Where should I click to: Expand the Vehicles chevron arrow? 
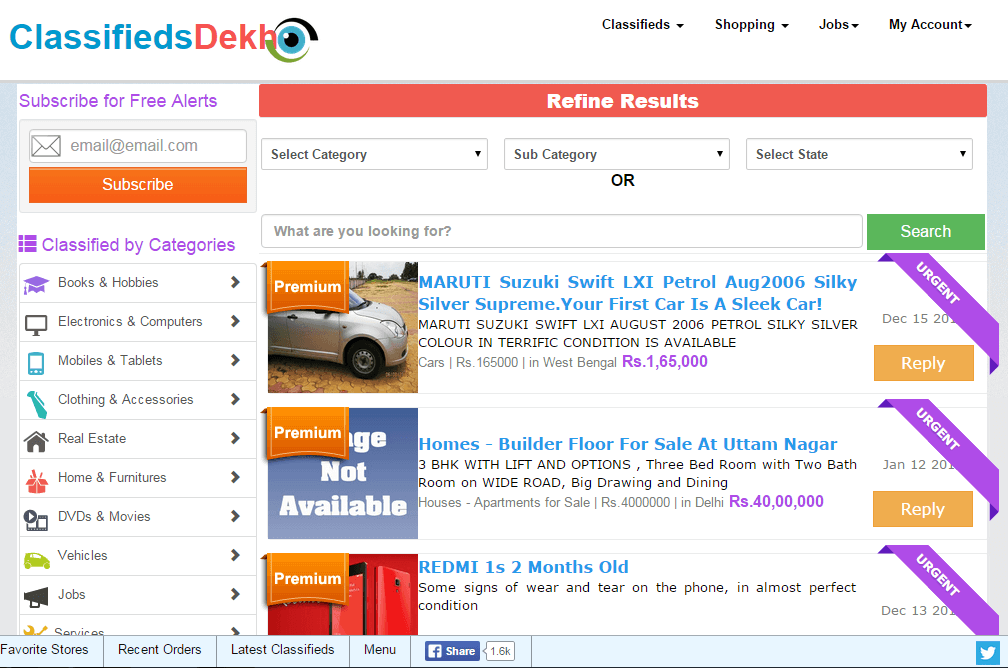[x=235, y=555]
